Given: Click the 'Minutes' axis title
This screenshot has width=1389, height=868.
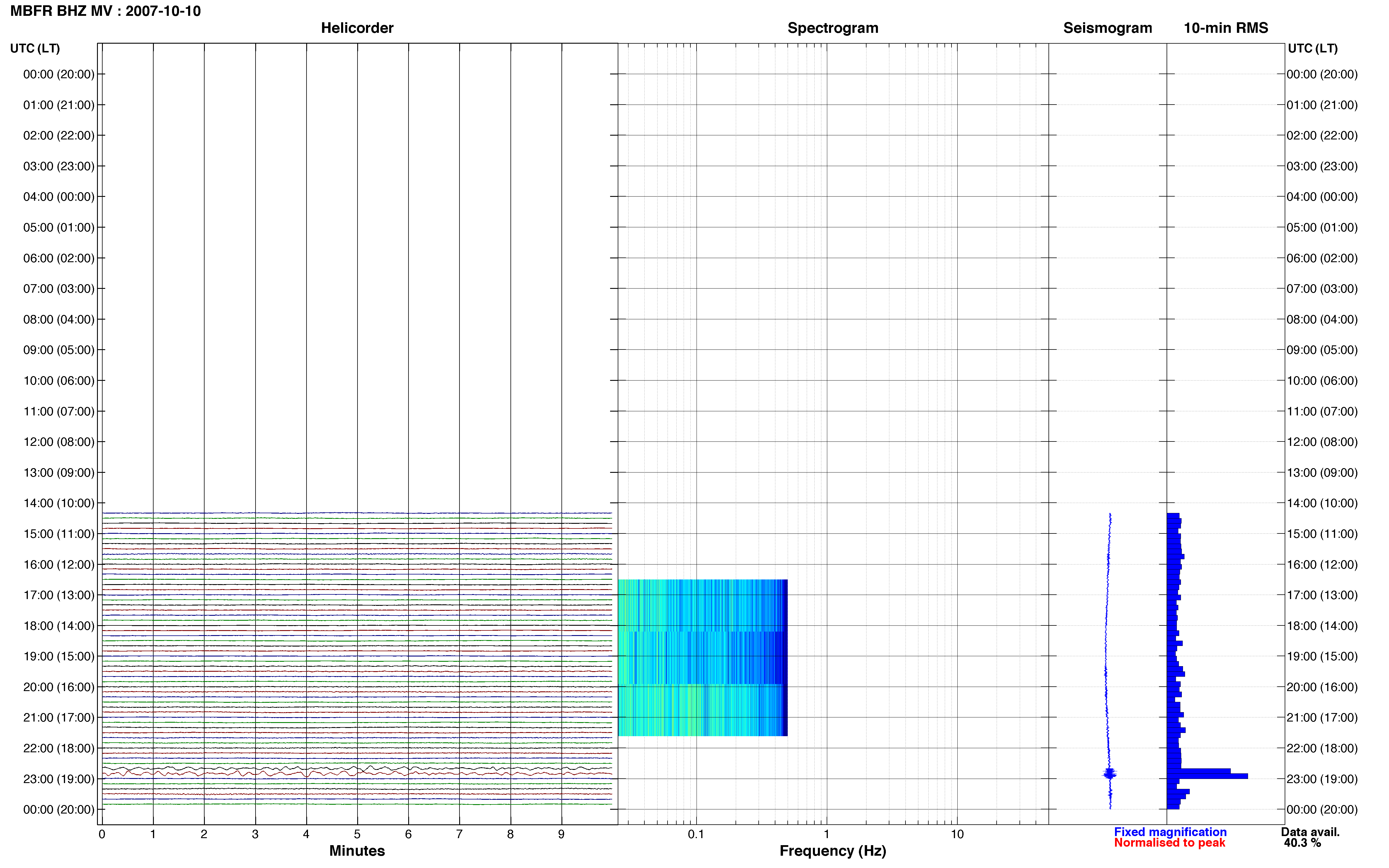Looking at the screenshot, I should pyautogui.click(x=357, y=851).
